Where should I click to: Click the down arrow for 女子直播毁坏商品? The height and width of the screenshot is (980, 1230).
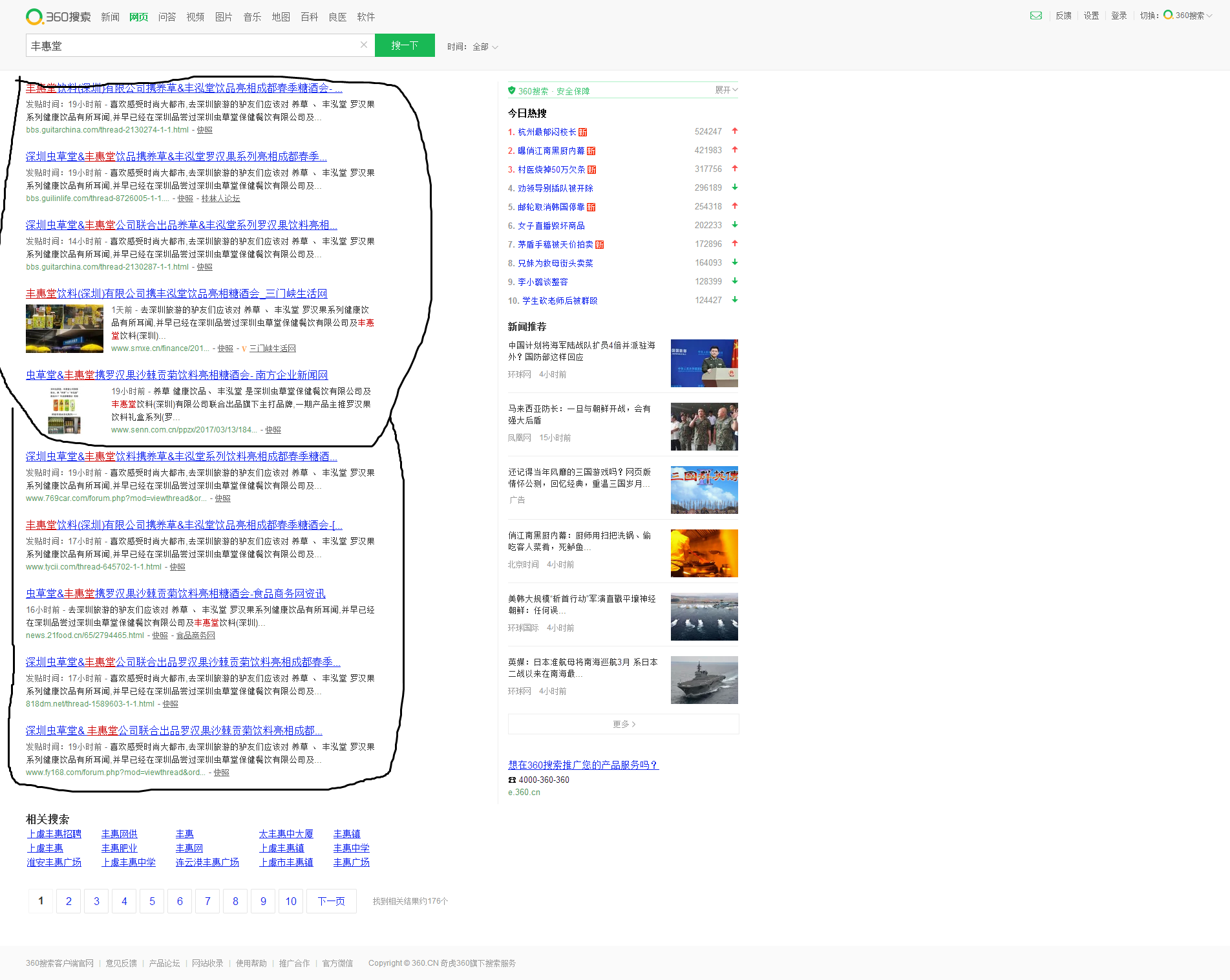[734, 225]
